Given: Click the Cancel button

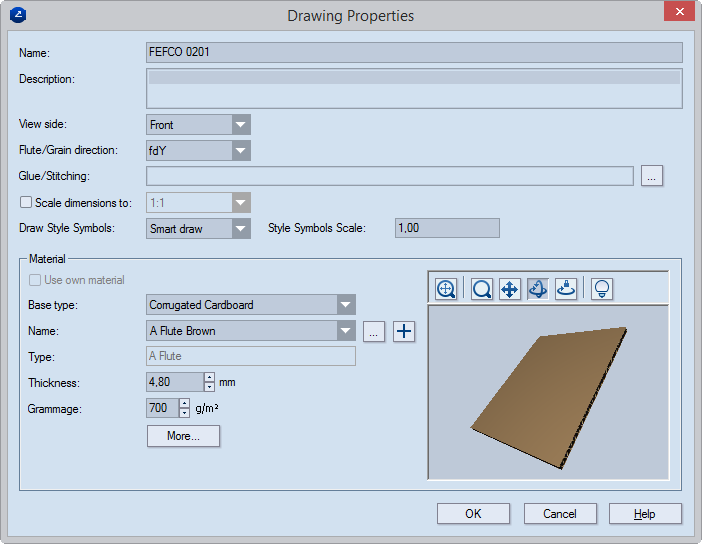Looking at the screenshot, I should (x=559, y=514).
